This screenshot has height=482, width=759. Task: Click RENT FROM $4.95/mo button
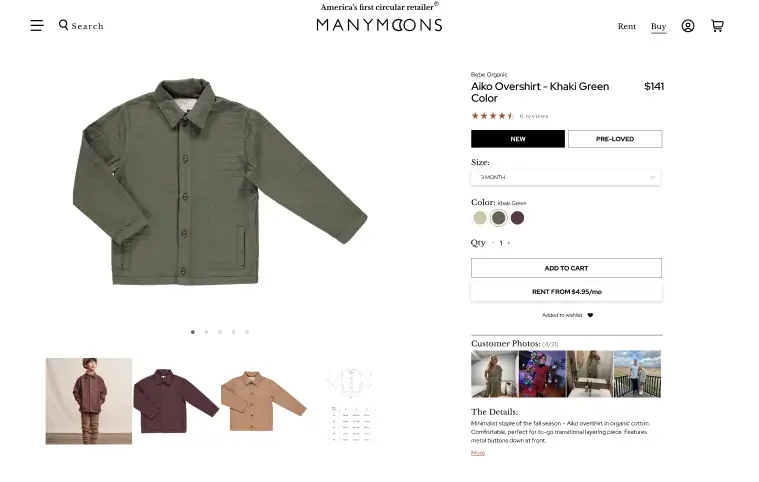tap(566, 292)
